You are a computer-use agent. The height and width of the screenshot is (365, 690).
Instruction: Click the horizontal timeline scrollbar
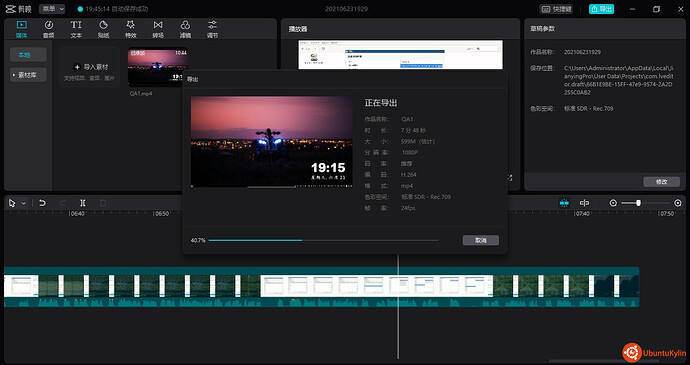[x=604, y=361]
